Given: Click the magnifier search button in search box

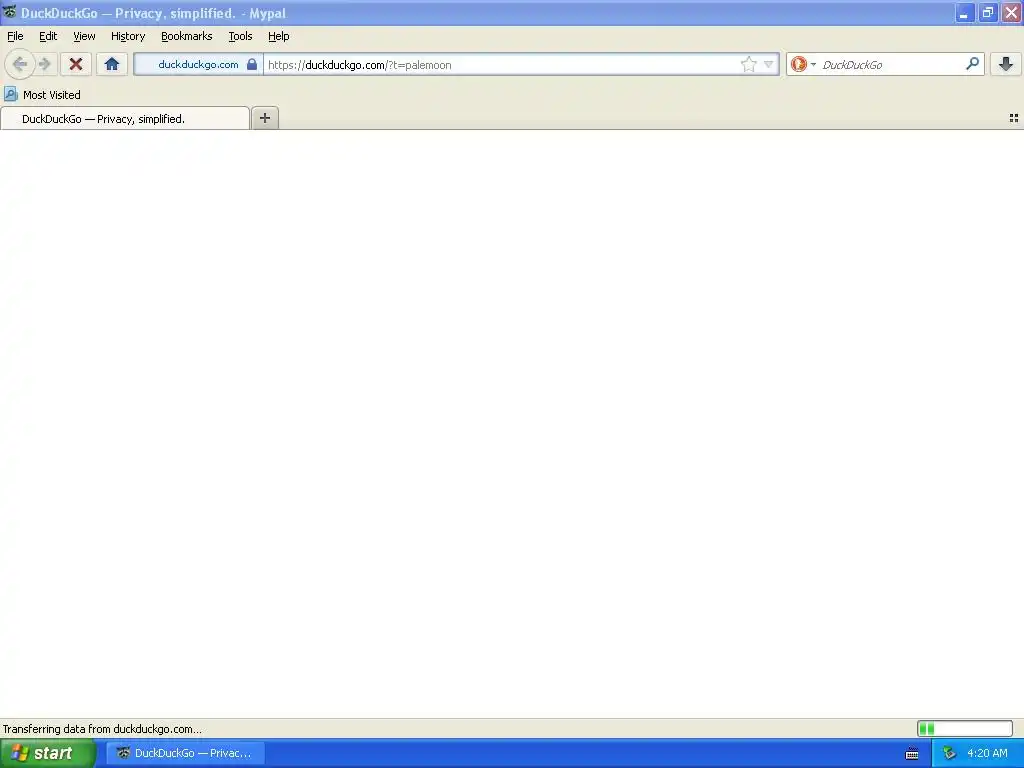Looking at the screenshot, I should (x=972, y=64).
